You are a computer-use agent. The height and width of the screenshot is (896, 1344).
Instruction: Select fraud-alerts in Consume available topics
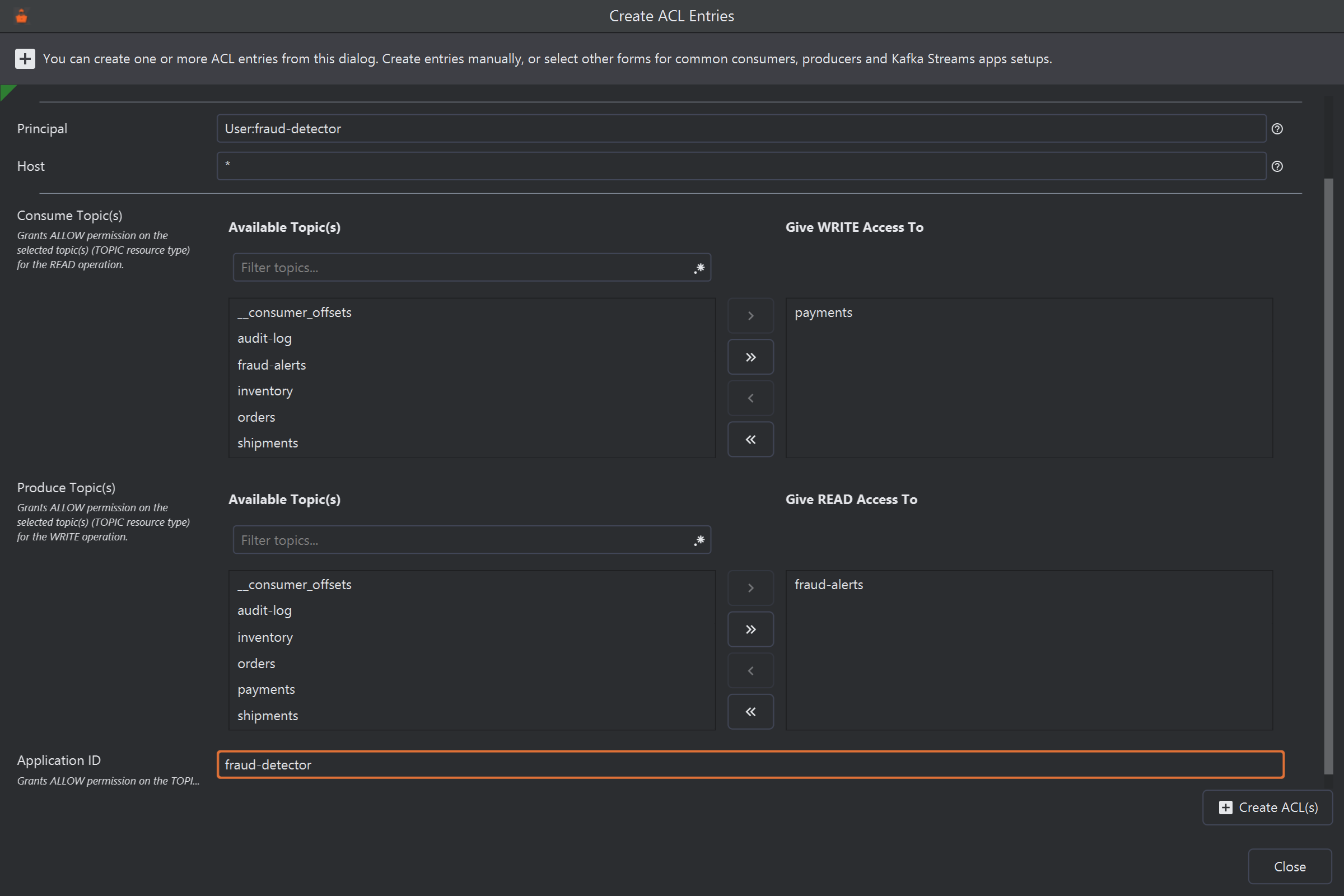tap(472, 365)
